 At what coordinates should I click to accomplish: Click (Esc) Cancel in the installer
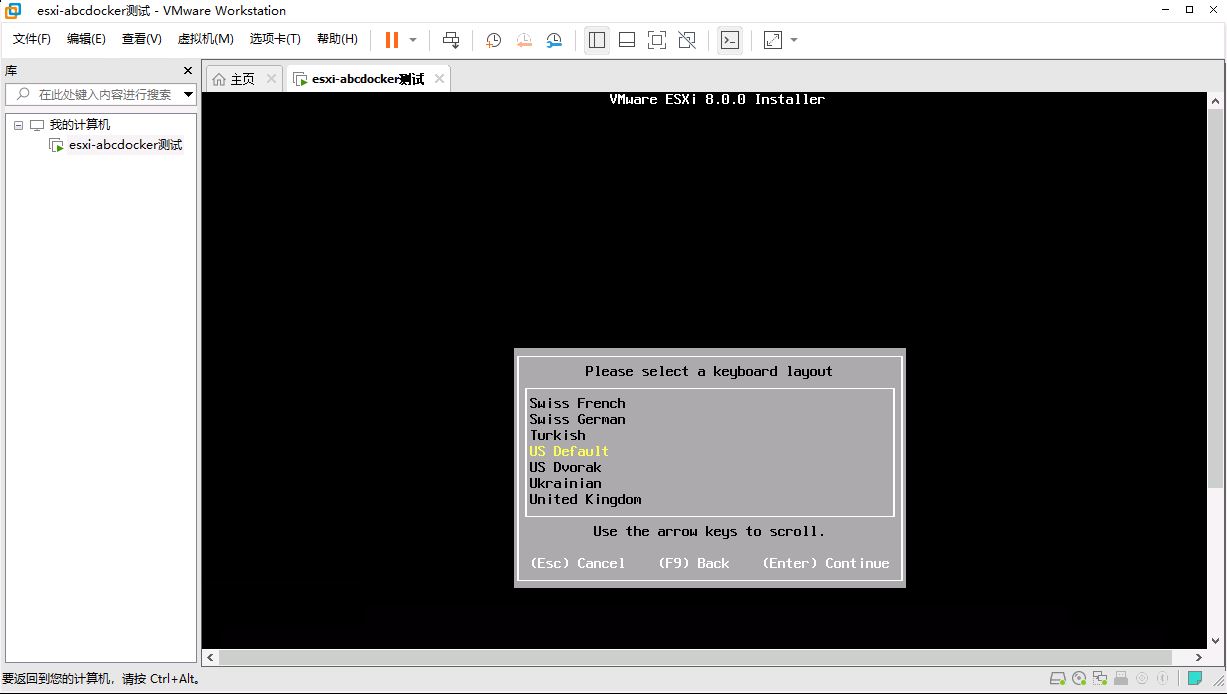(577, 563)
